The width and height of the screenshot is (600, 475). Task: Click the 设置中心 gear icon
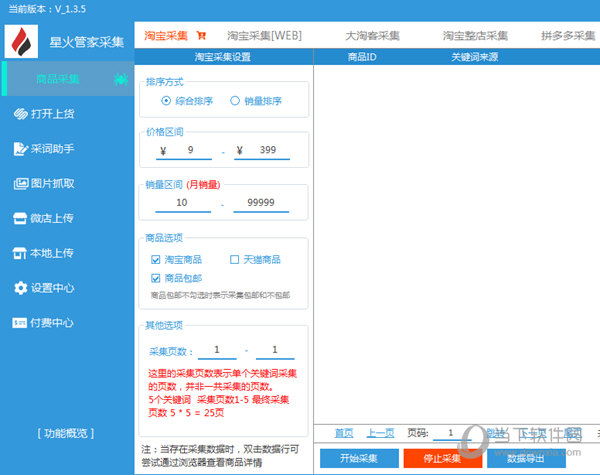pyautogui.click(x=20, y=288)
